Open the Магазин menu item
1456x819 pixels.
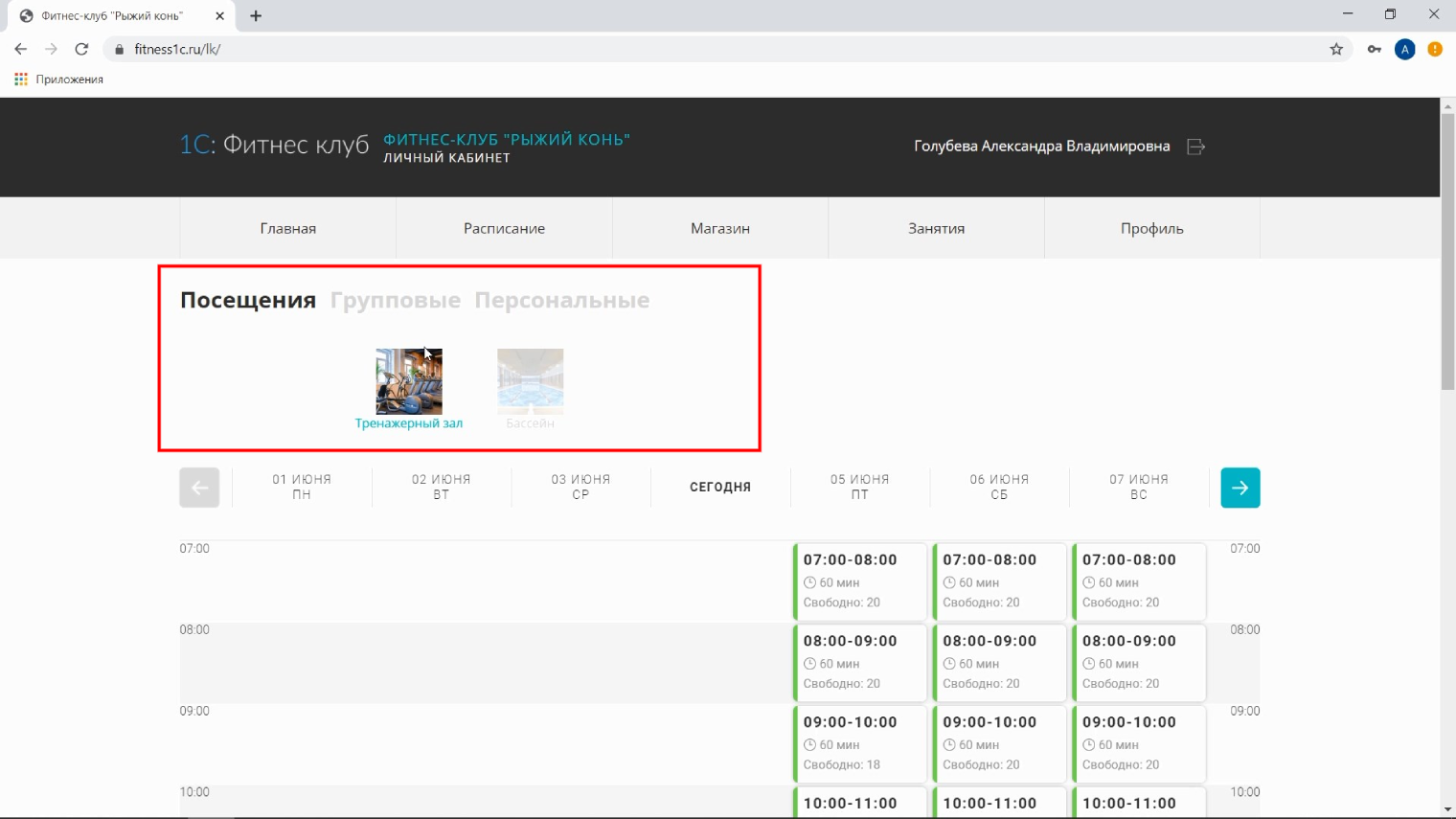click(x=720, y=228)
